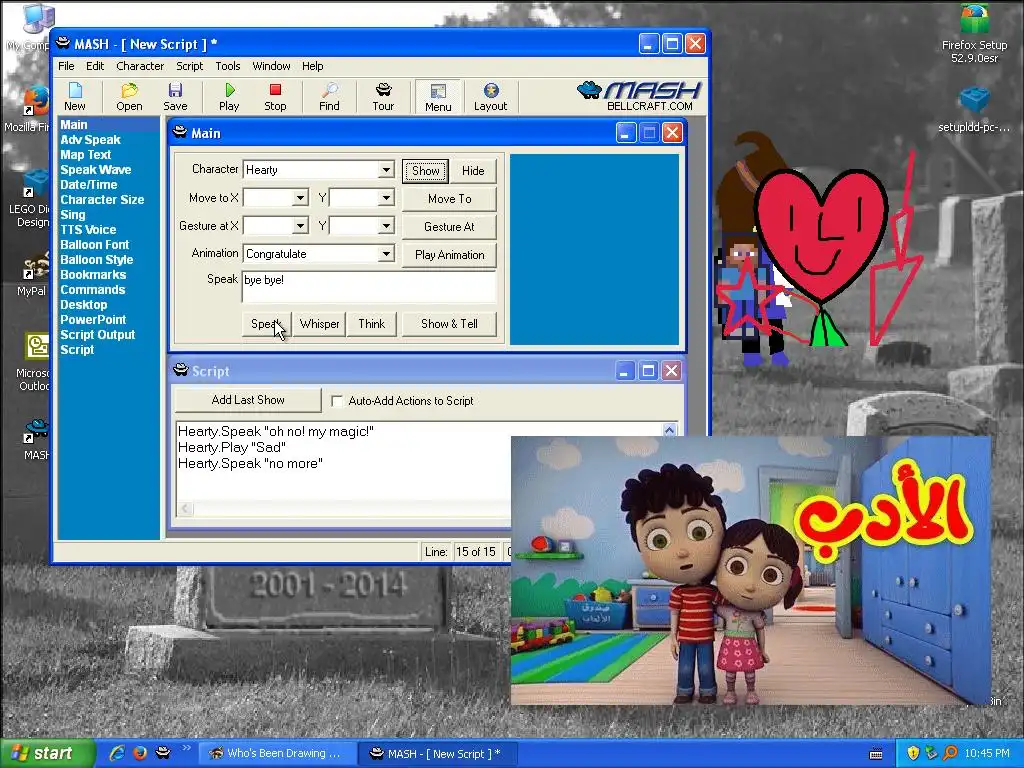Open the Script menu
The width and height of the screenshot is (1024, 768).
click(x=189, y=66)
